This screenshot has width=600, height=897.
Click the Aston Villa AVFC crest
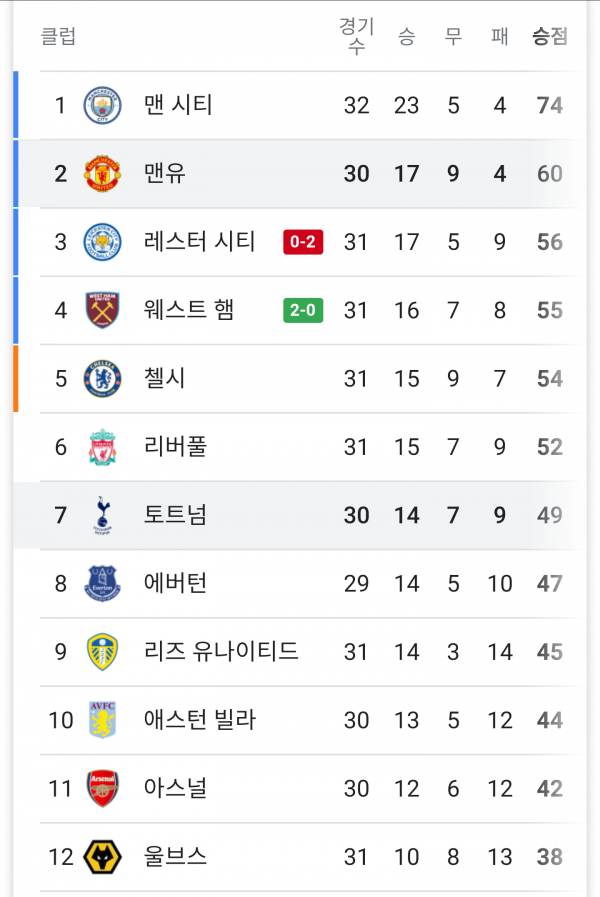tap(102, 720)
